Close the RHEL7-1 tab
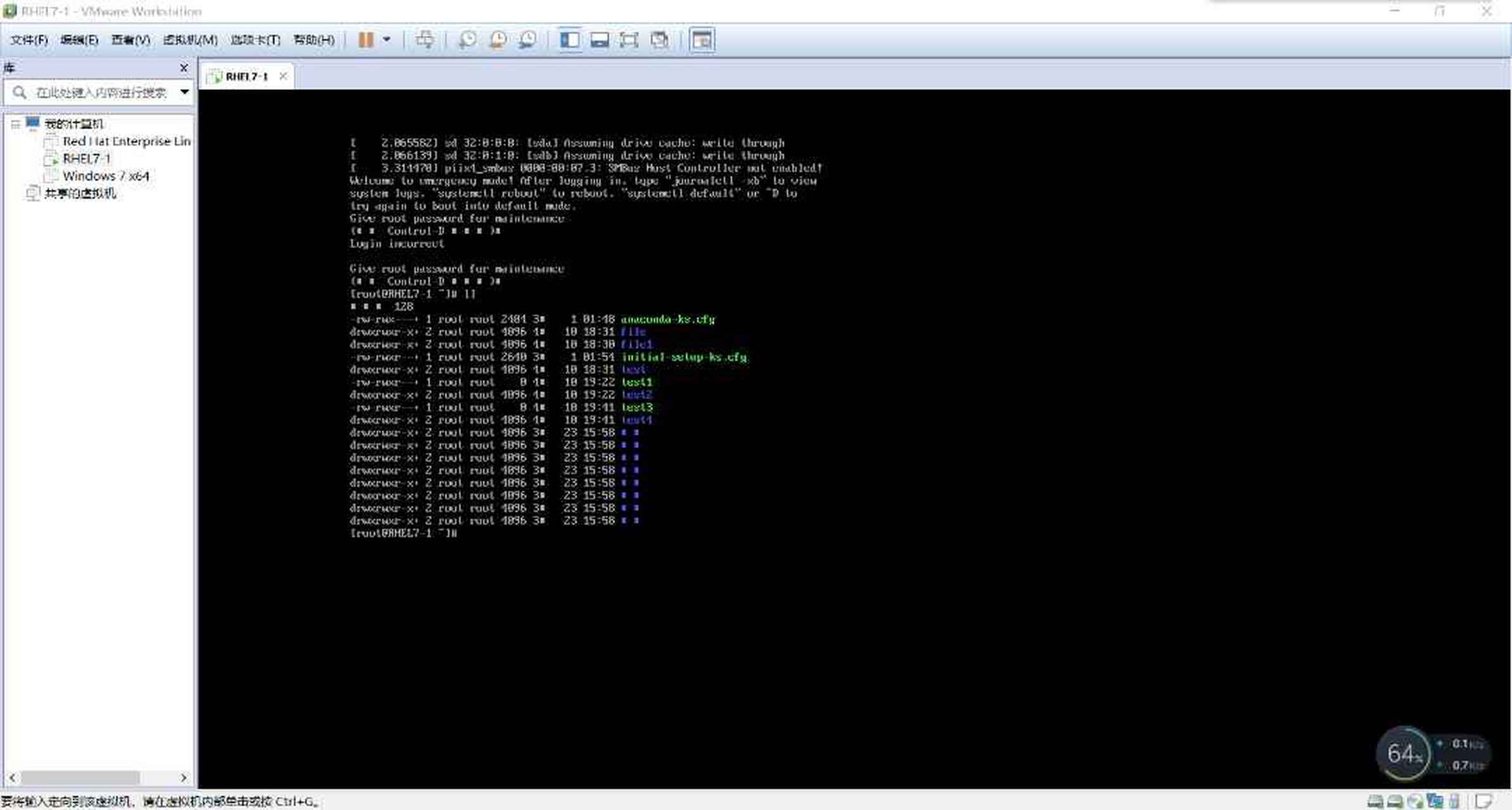This screenshot has height=810, width=1512. (283, 76)
